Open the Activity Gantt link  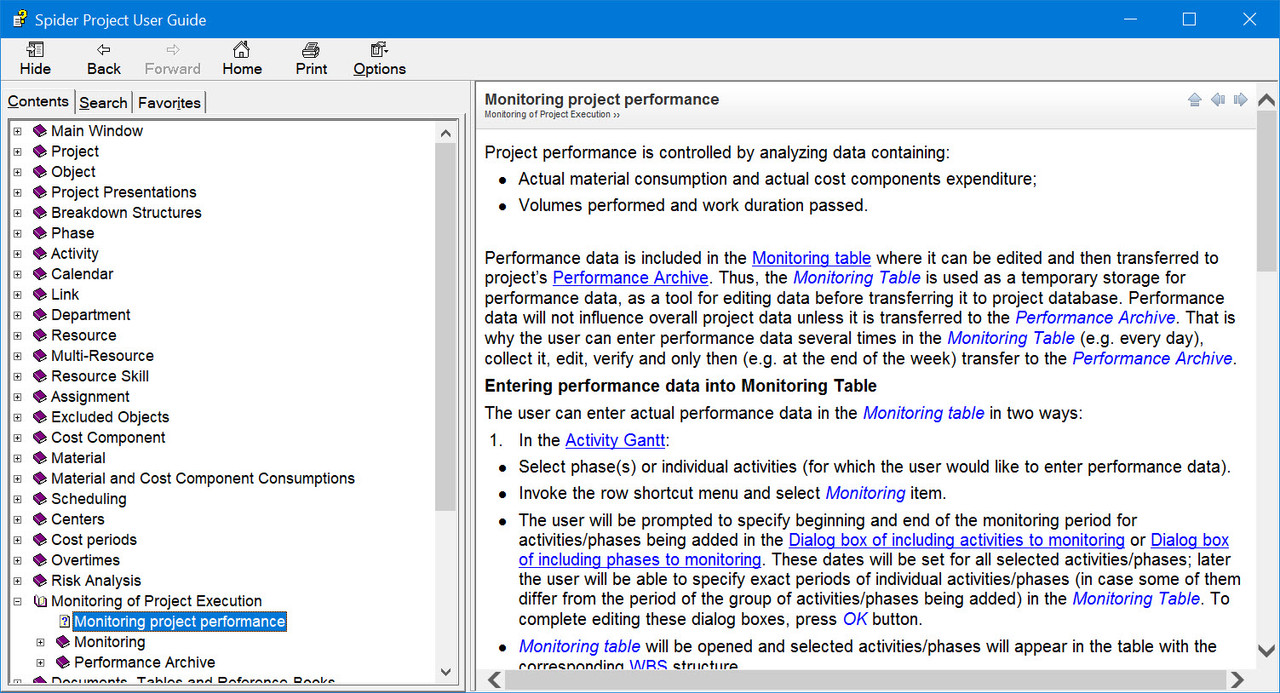pyautogui.click(x=615, y=440)
